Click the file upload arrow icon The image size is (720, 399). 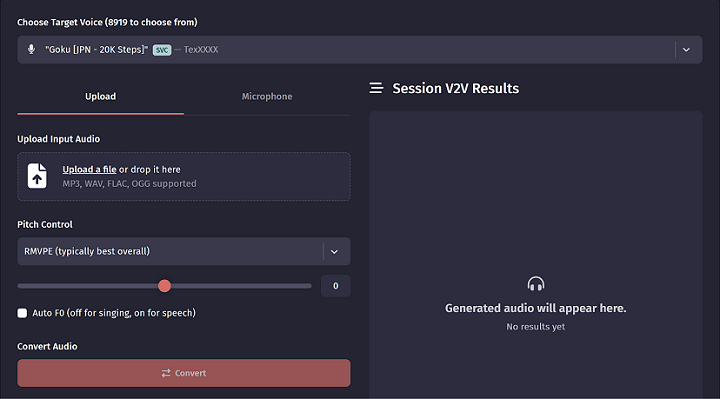point(37,176)
